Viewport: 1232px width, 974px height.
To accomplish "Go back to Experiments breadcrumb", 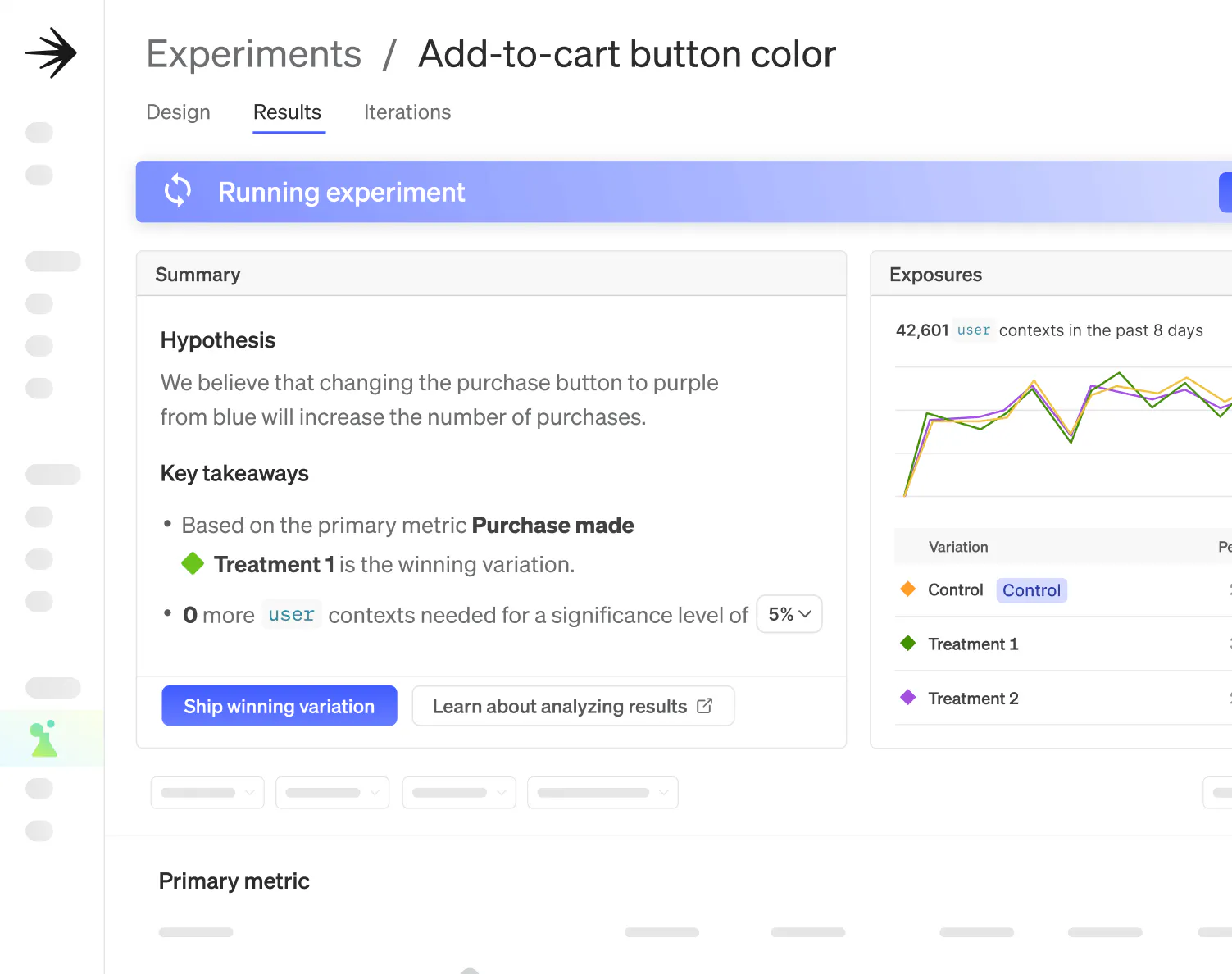I will [253, 55].
